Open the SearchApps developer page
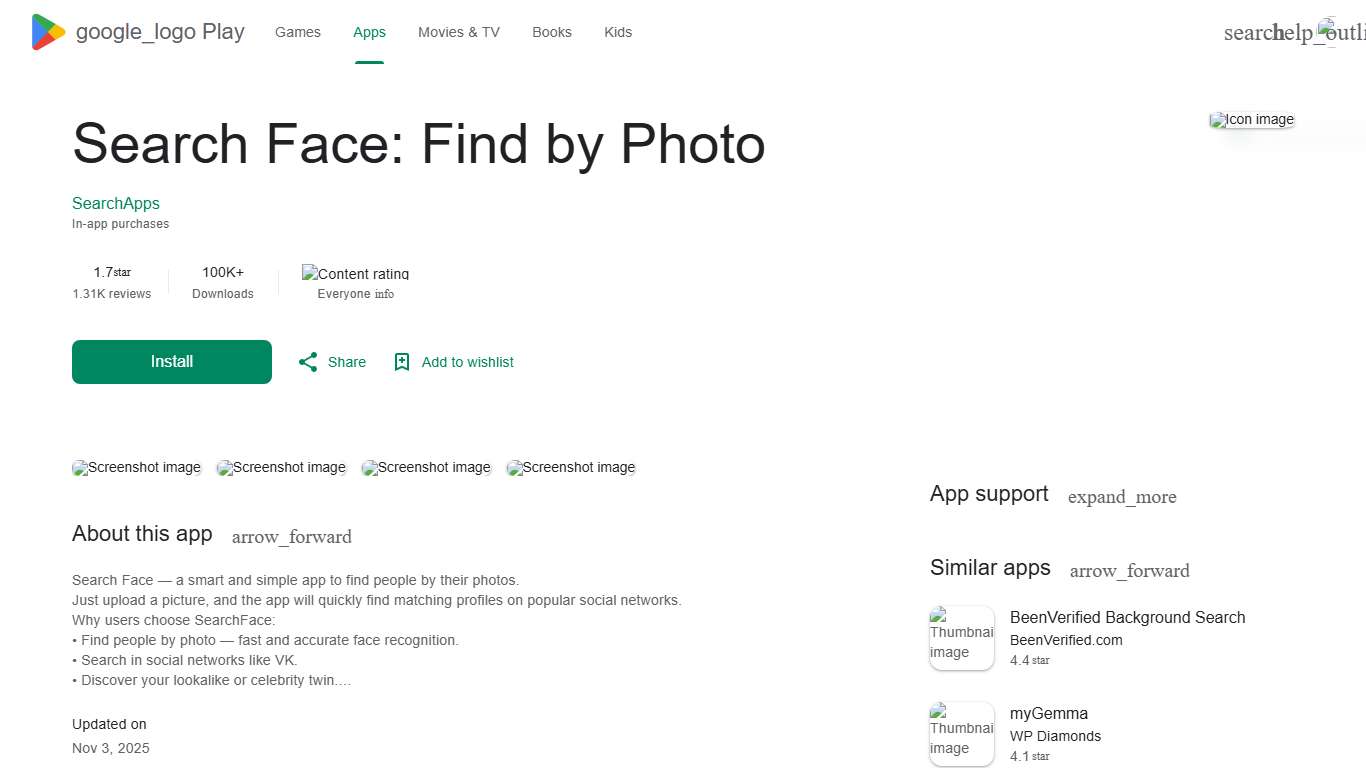The height and width of the screenshot is (768, 1366). (115, 203)
